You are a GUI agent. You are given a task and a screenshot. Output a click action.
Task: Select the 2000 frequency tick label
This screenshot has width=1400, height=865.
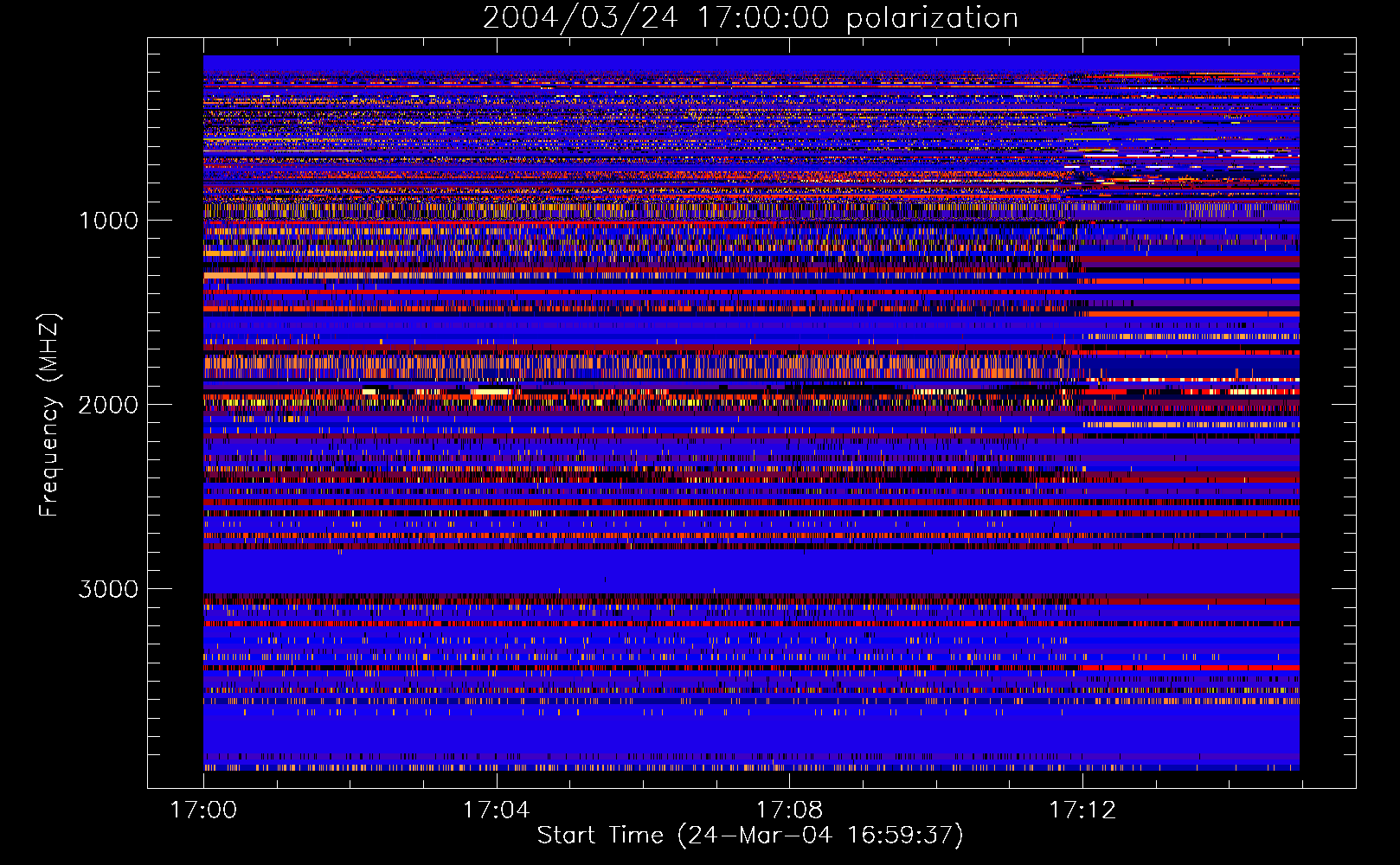click(x=108, y=405)
